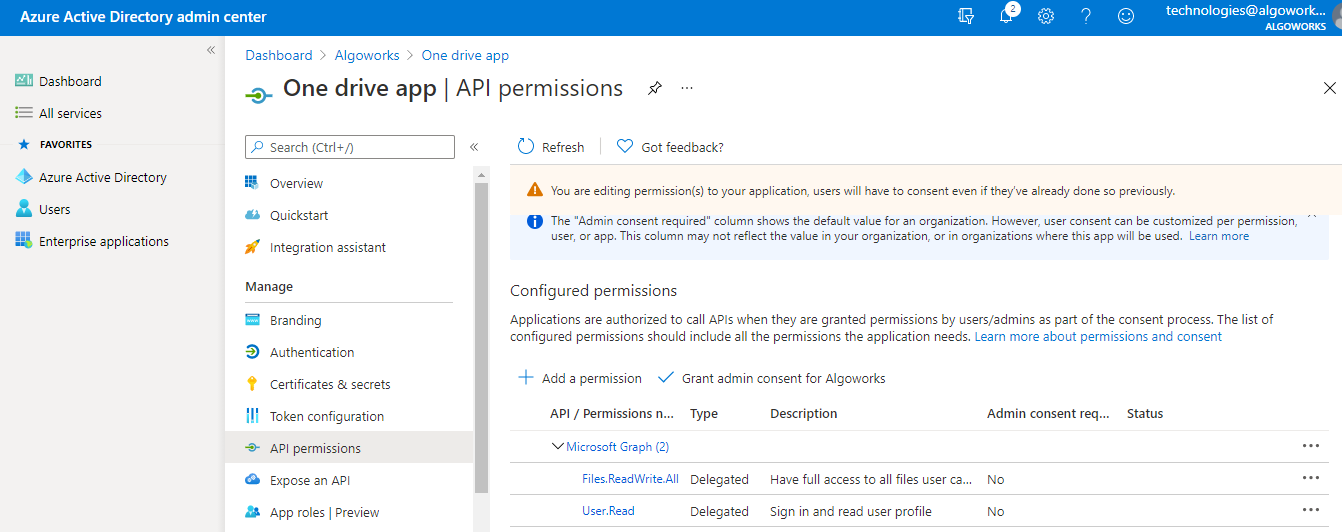Click the Got feedback? button
The height and width of the screenshot is (532, 1342).
click(670, 147)
